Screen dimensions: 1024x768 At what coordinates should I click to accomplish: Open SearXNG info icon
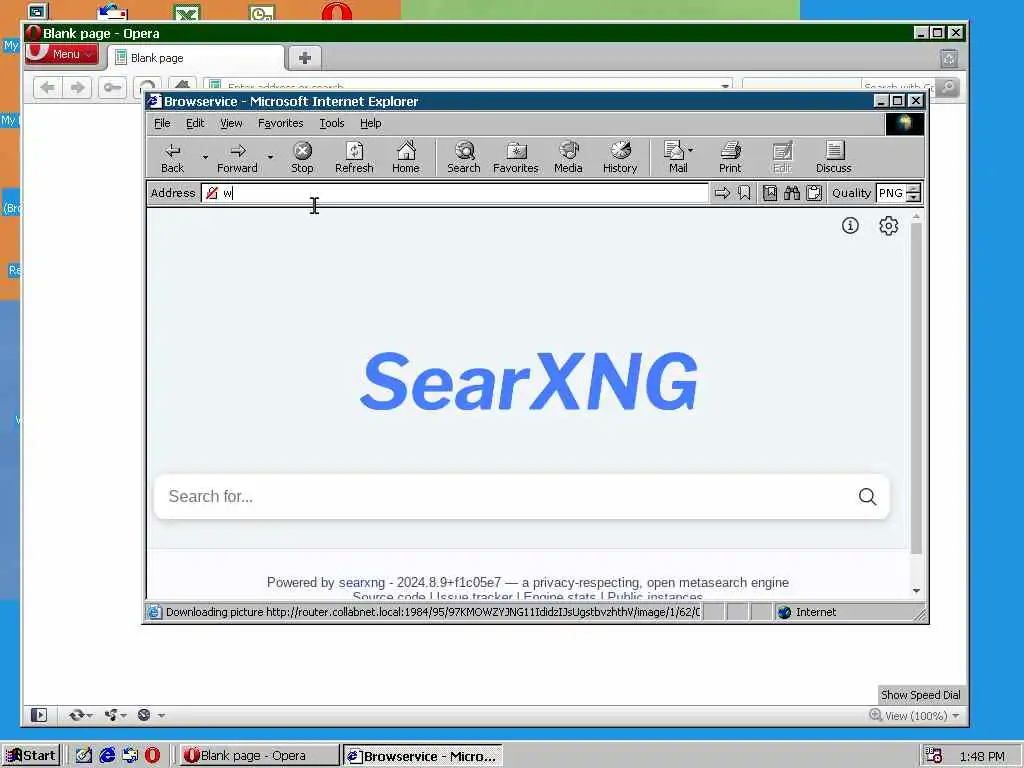850,226
